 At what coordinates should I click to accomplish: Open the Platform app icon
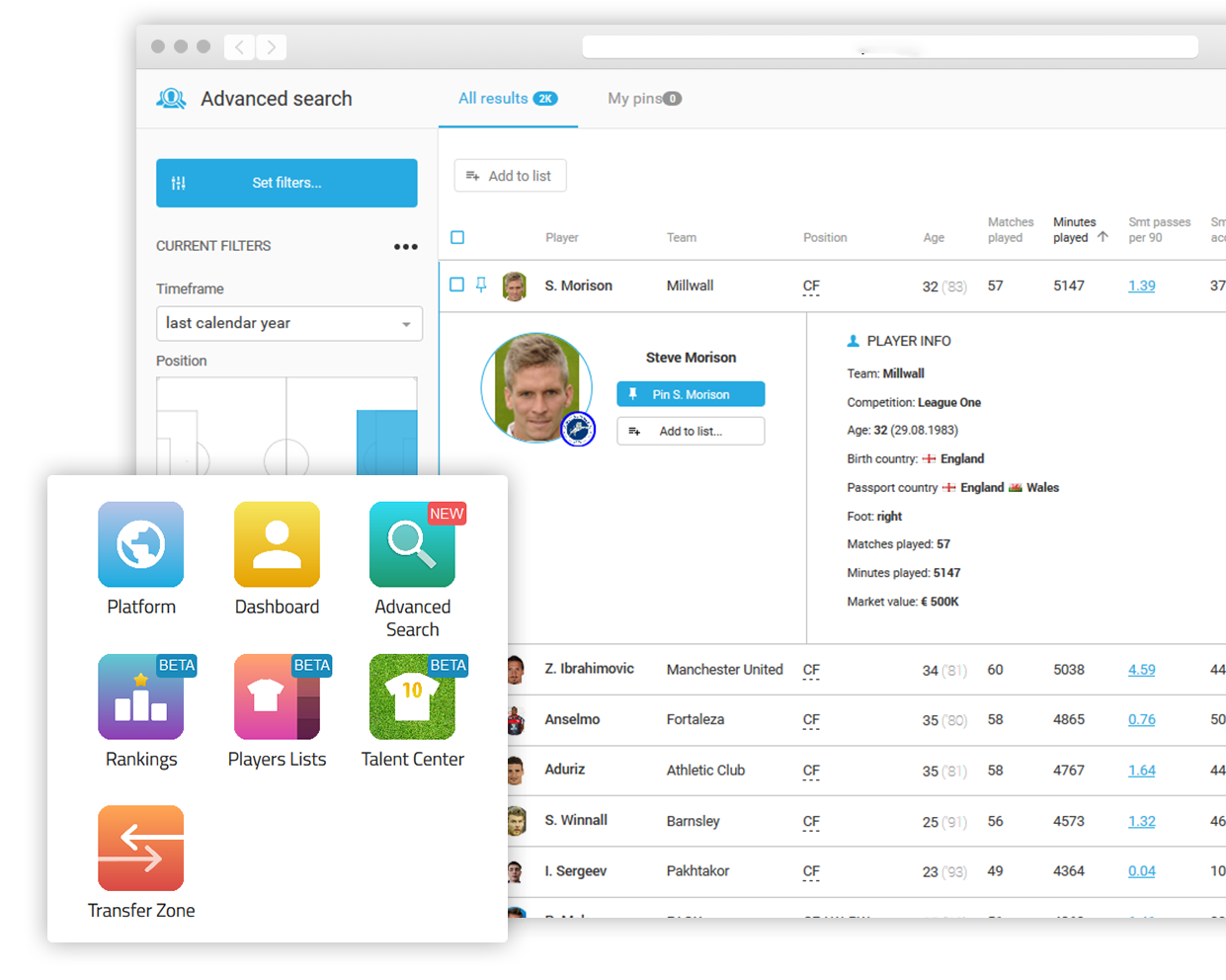(x=140, y=544)
